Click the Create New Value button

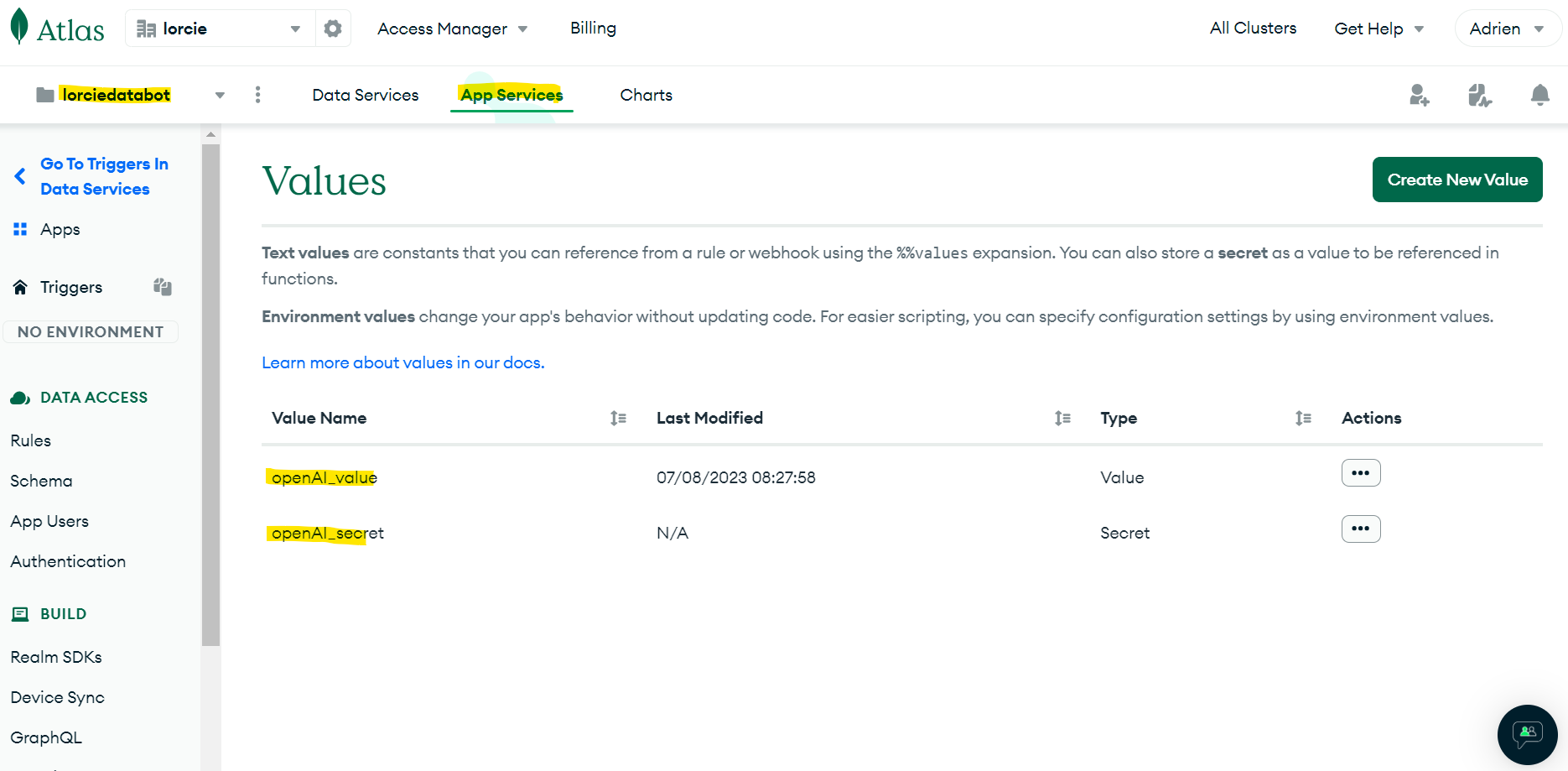[x=1456, y=180]
